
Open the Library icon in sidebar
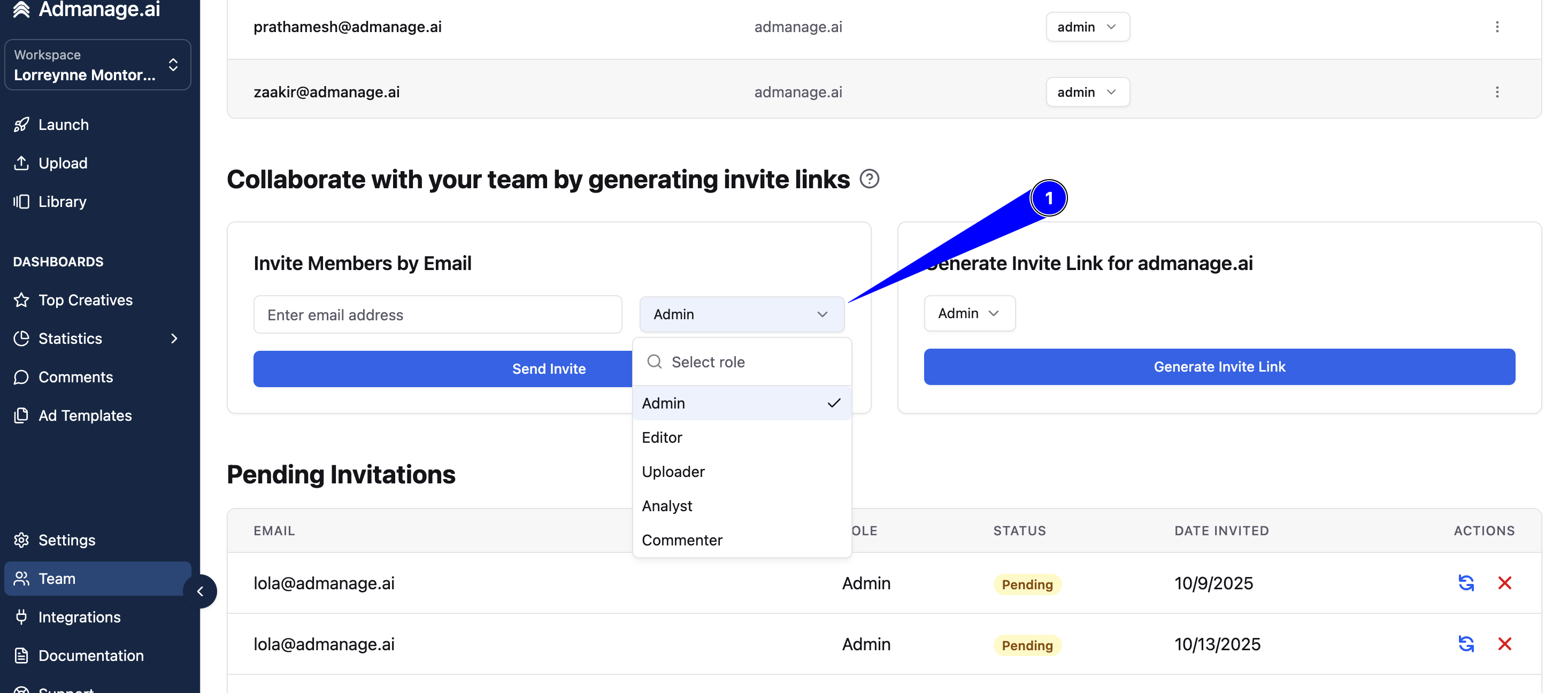pos(21,202)
